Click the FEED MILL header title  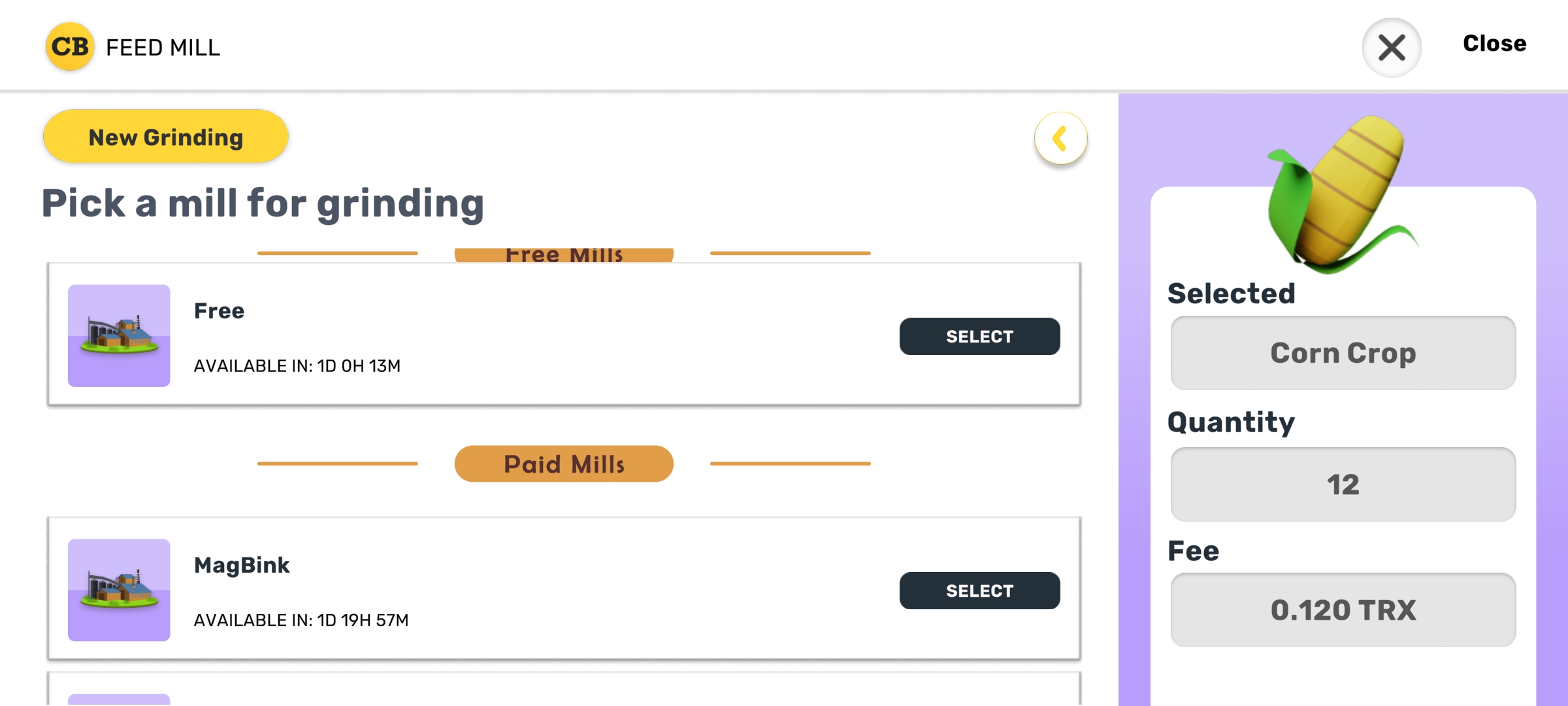(x=163, y=48)
